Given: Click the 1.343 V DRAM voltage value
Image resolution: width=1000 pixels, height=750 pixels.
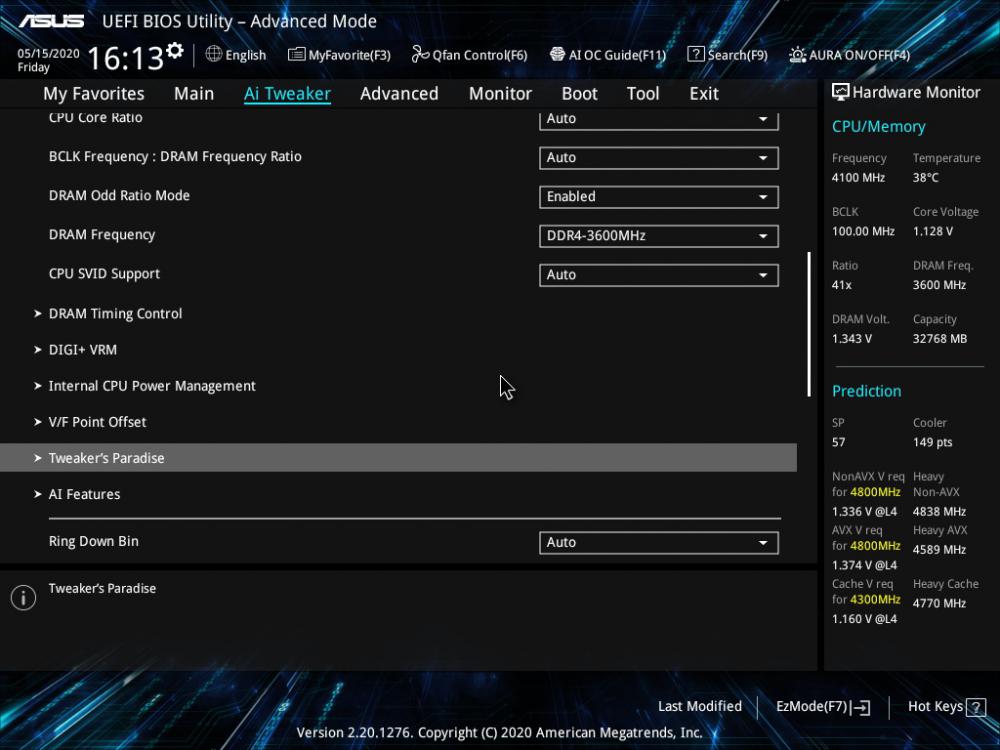Looking at the screenshot, I should pyautogui.click(x=852, y=339).
